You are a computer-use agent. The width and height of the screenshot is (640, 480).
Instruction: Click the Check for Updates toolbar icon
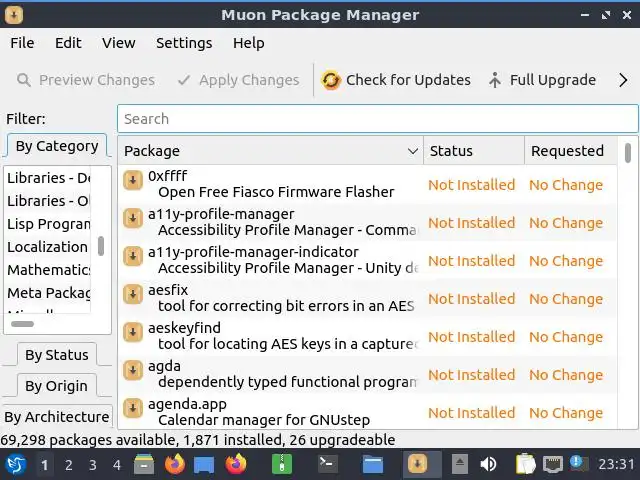331,80
